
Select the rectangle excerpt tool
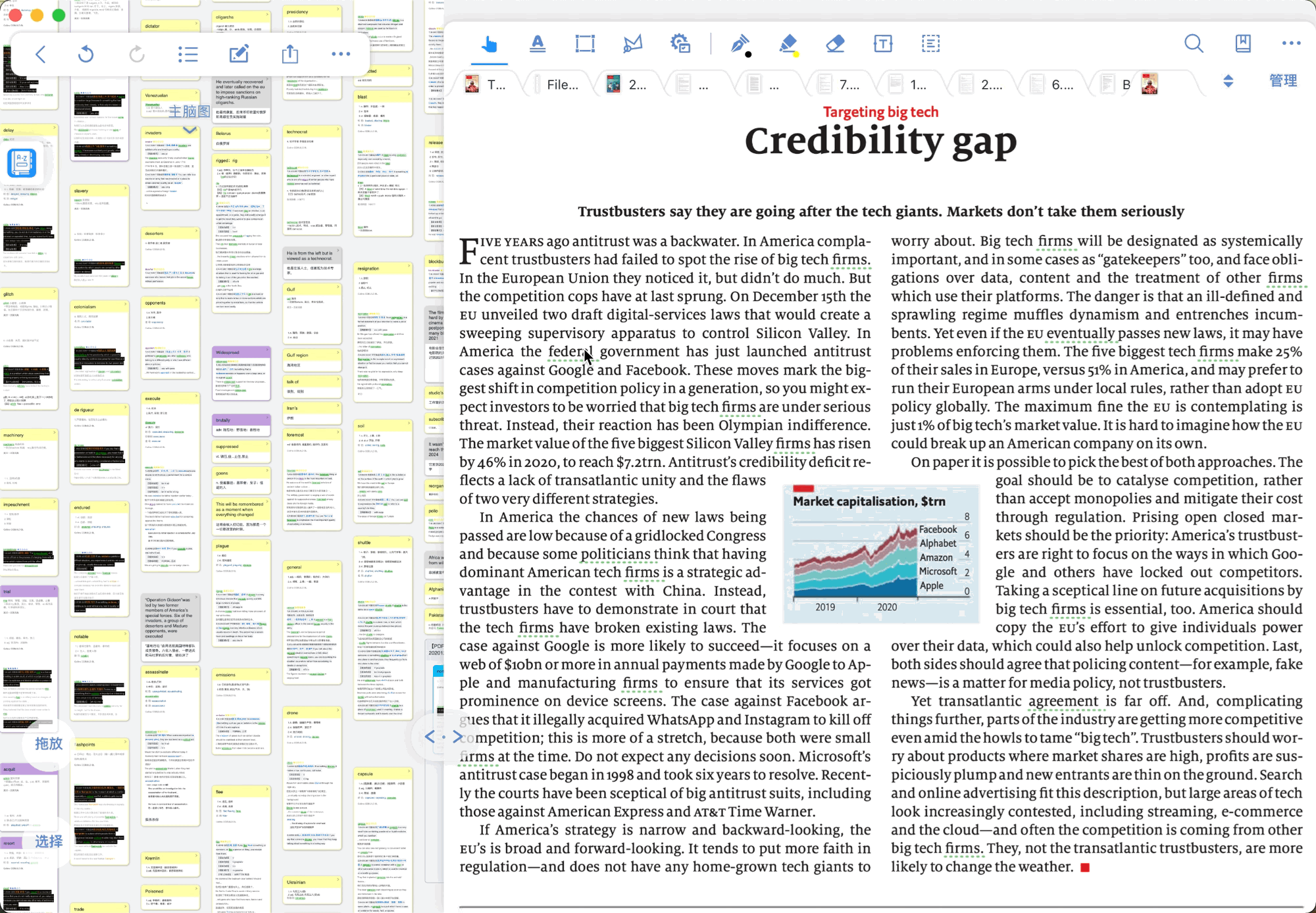pos(585,44)
